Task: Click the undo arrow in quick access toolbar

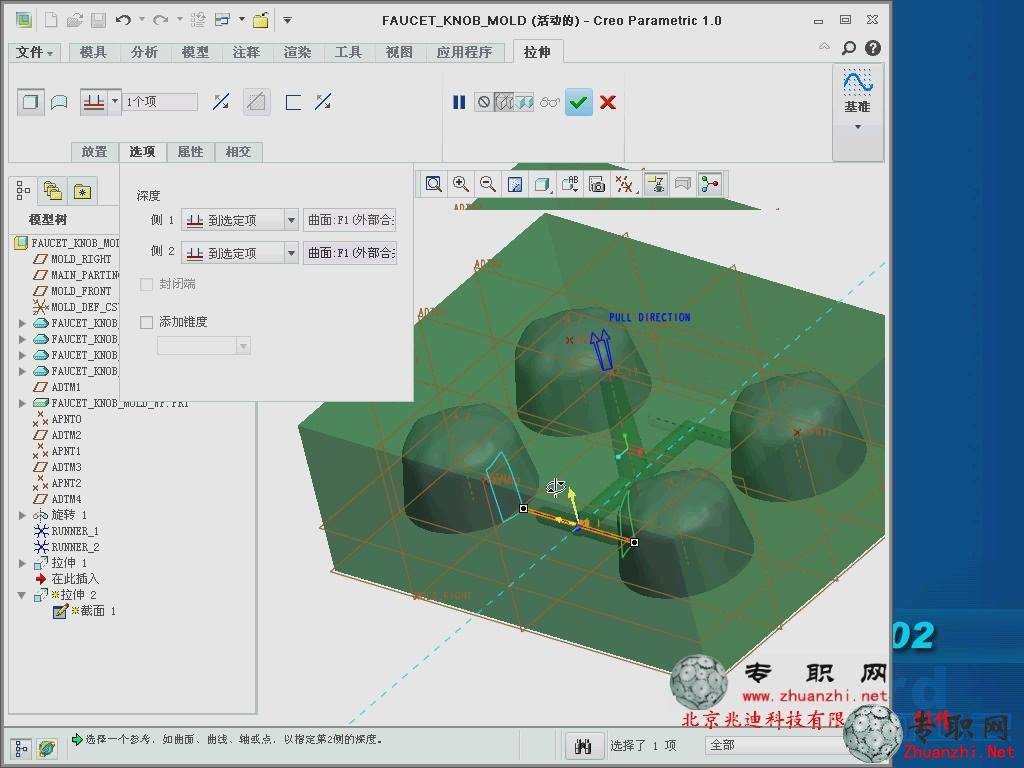Action: (x=123, y=20)
